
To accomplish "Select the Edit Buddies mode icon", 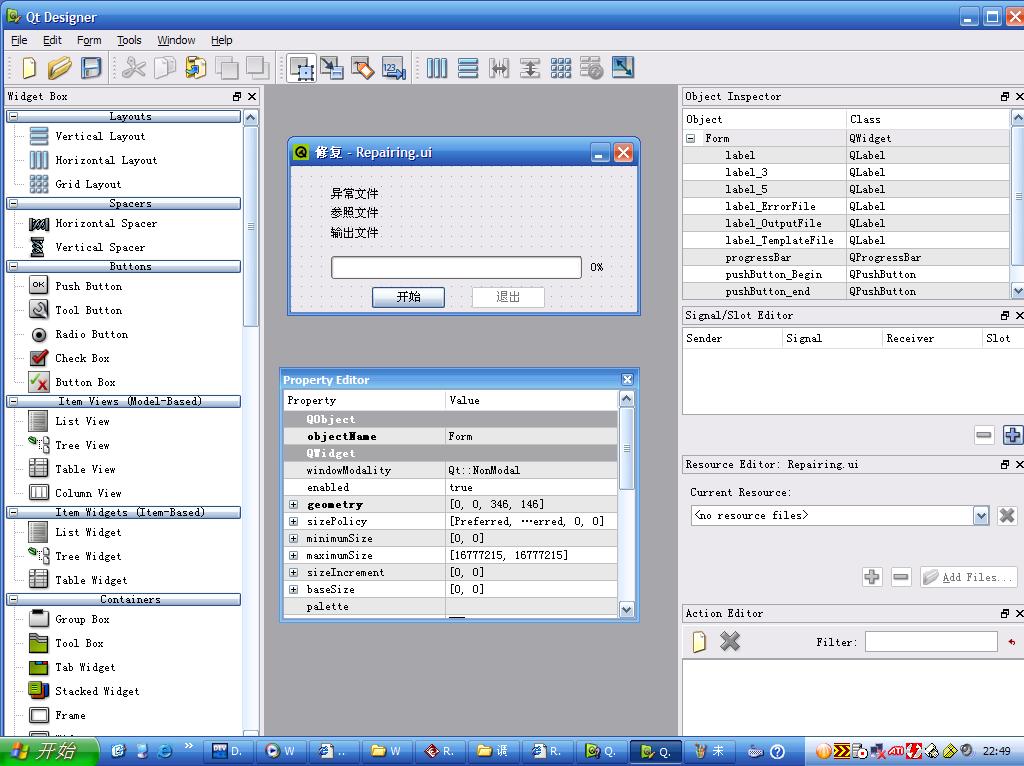I will 362,68.
